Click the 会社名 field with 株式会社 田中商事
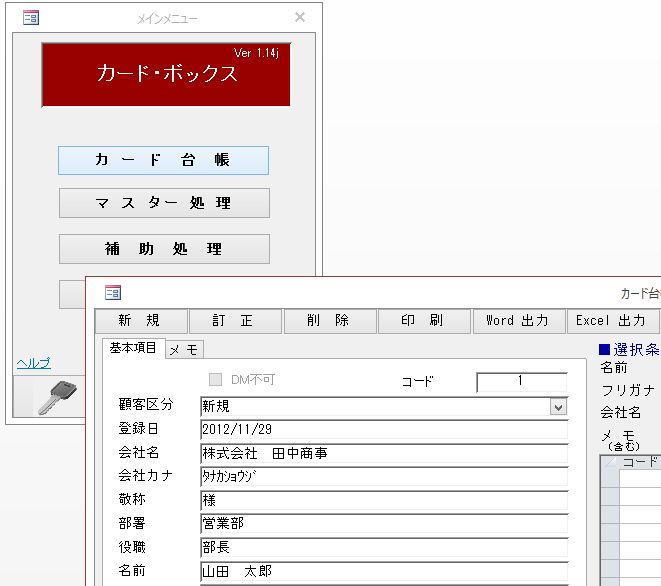 tap(384, 454)
